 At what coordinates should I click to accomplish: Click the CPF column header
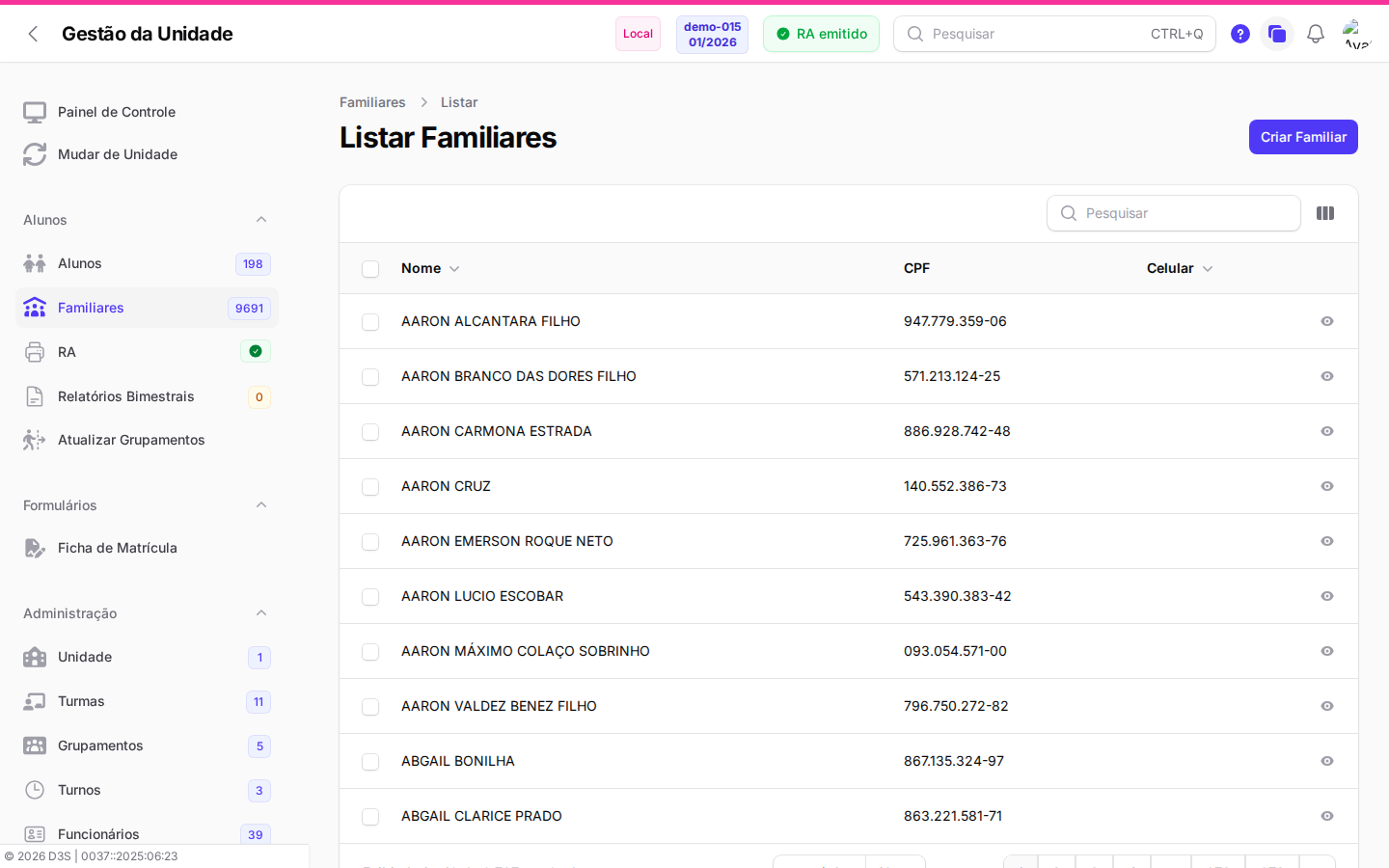(x=916, y=268)
